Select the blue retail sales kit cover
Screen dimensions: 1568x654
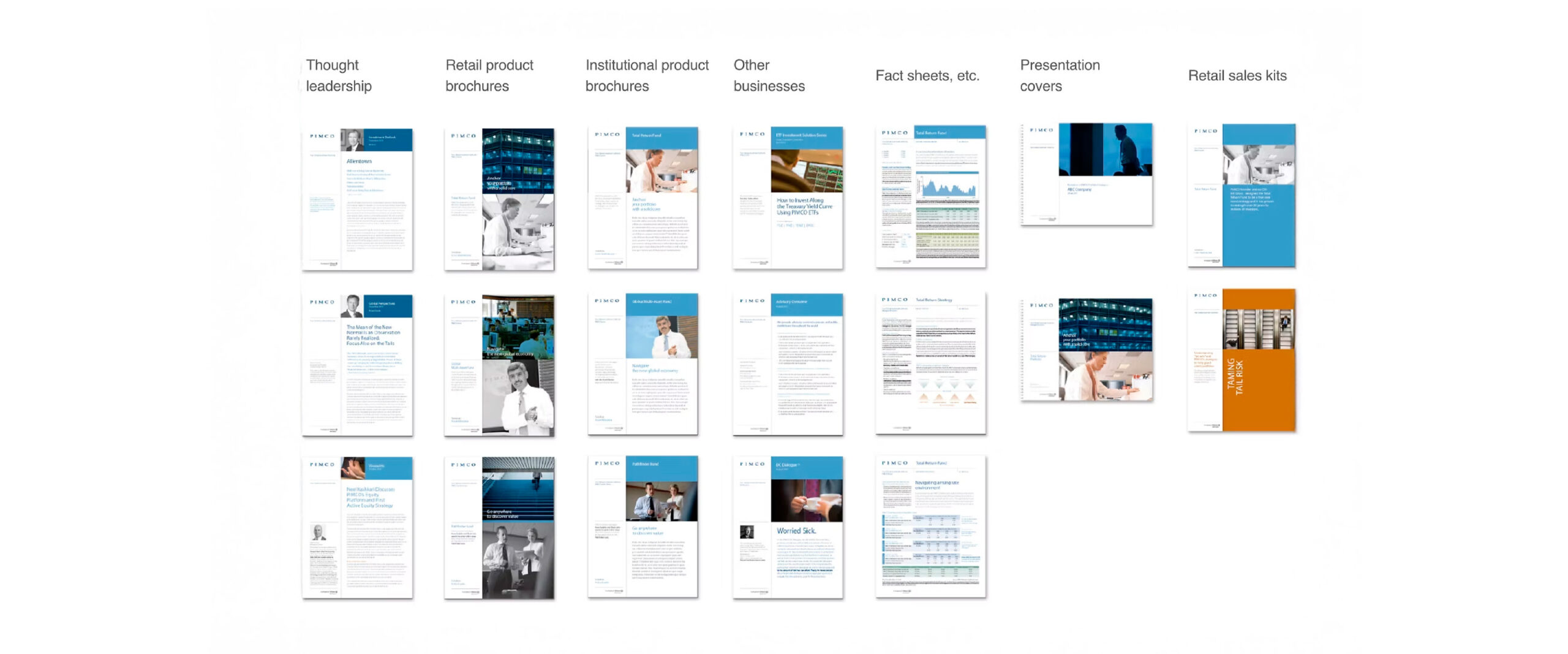click(1242, 196)
